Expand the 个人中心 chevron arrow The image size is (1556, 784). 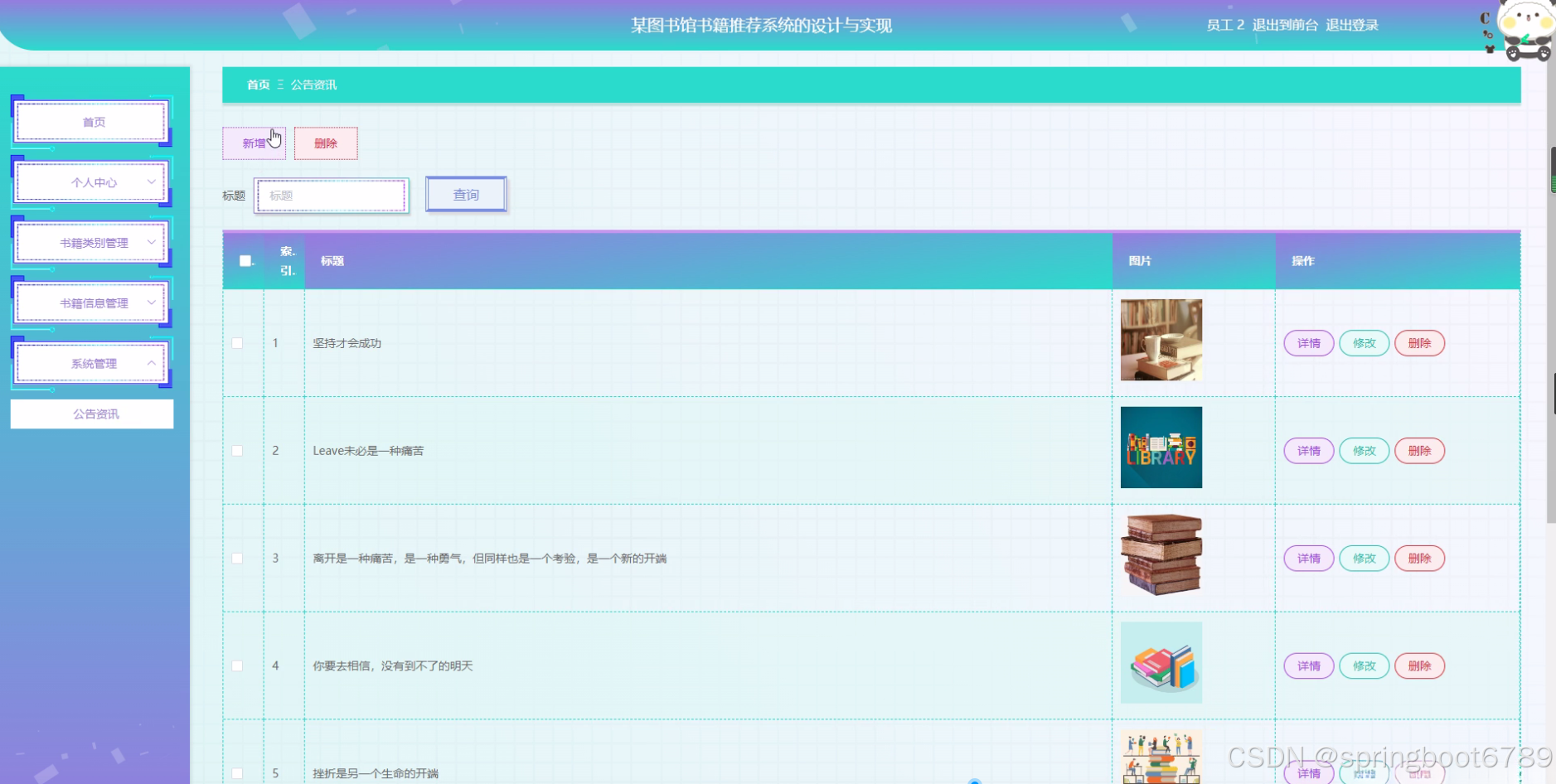point(151,182)
